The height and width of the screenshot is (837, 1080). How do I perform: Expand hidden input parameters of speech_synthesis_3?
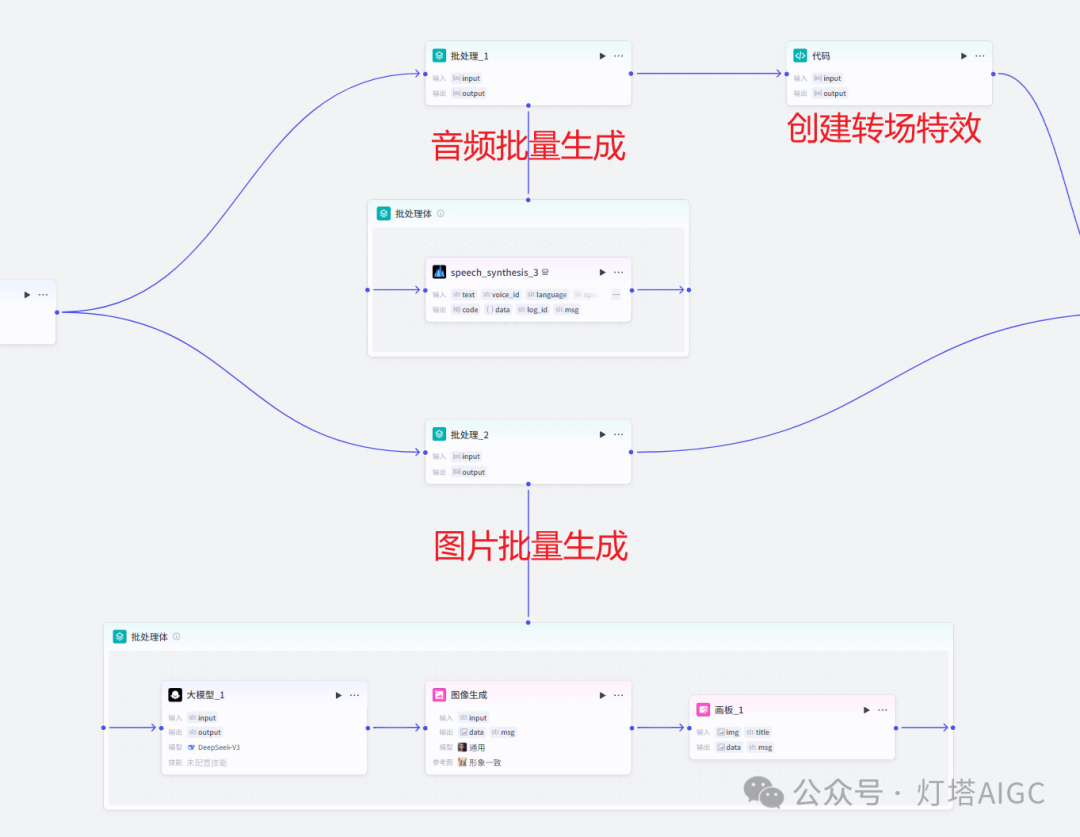(x=616, y=294)
